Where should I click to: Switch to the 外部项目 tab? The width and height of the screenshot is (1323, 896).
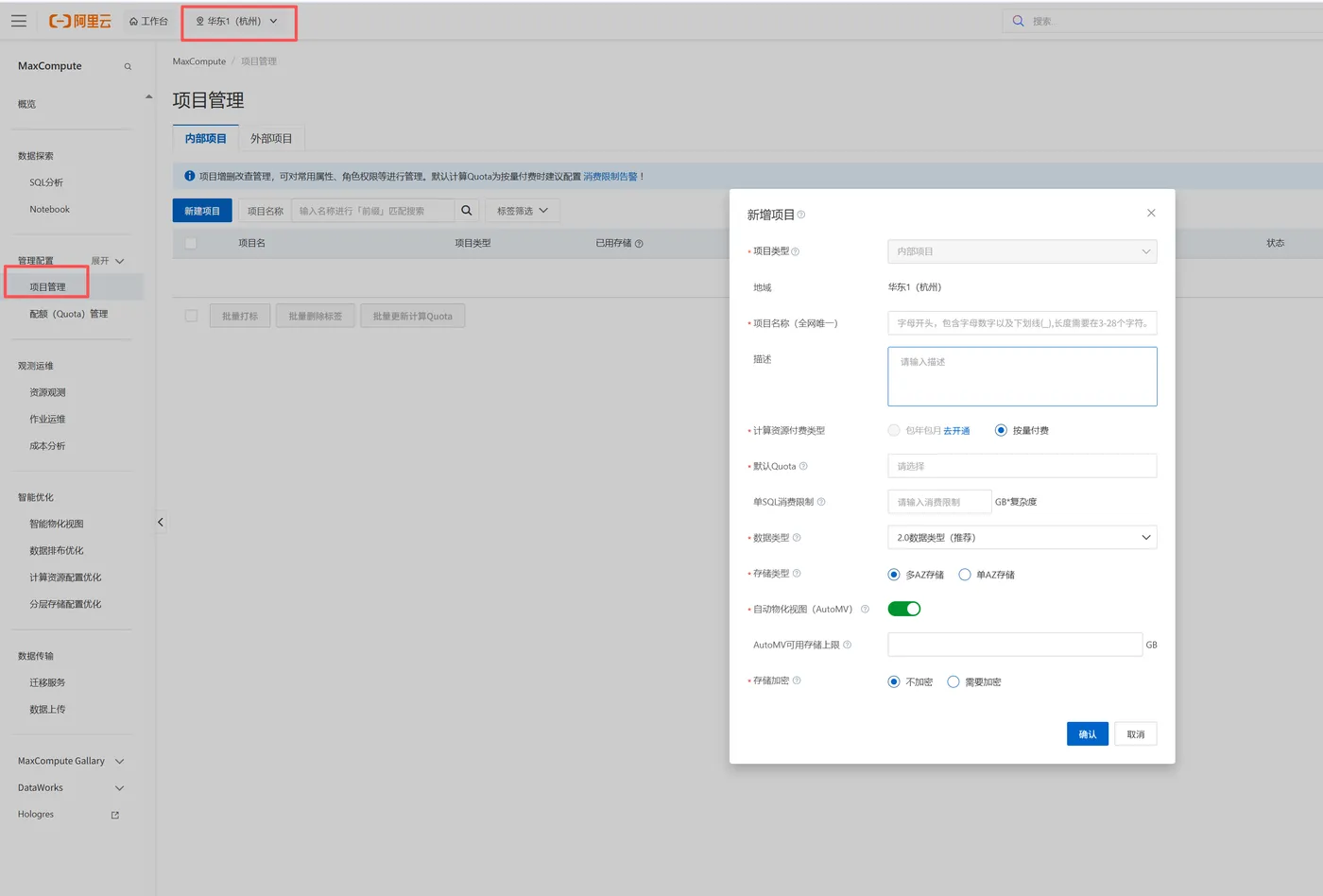271,138
